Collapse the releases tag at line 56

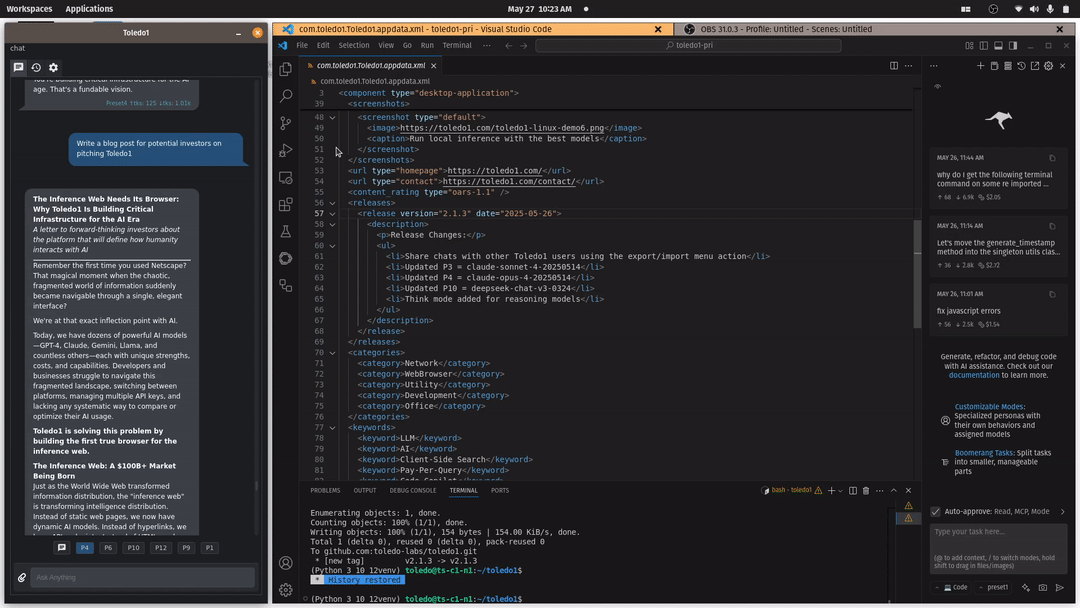(x=333, y=203)
